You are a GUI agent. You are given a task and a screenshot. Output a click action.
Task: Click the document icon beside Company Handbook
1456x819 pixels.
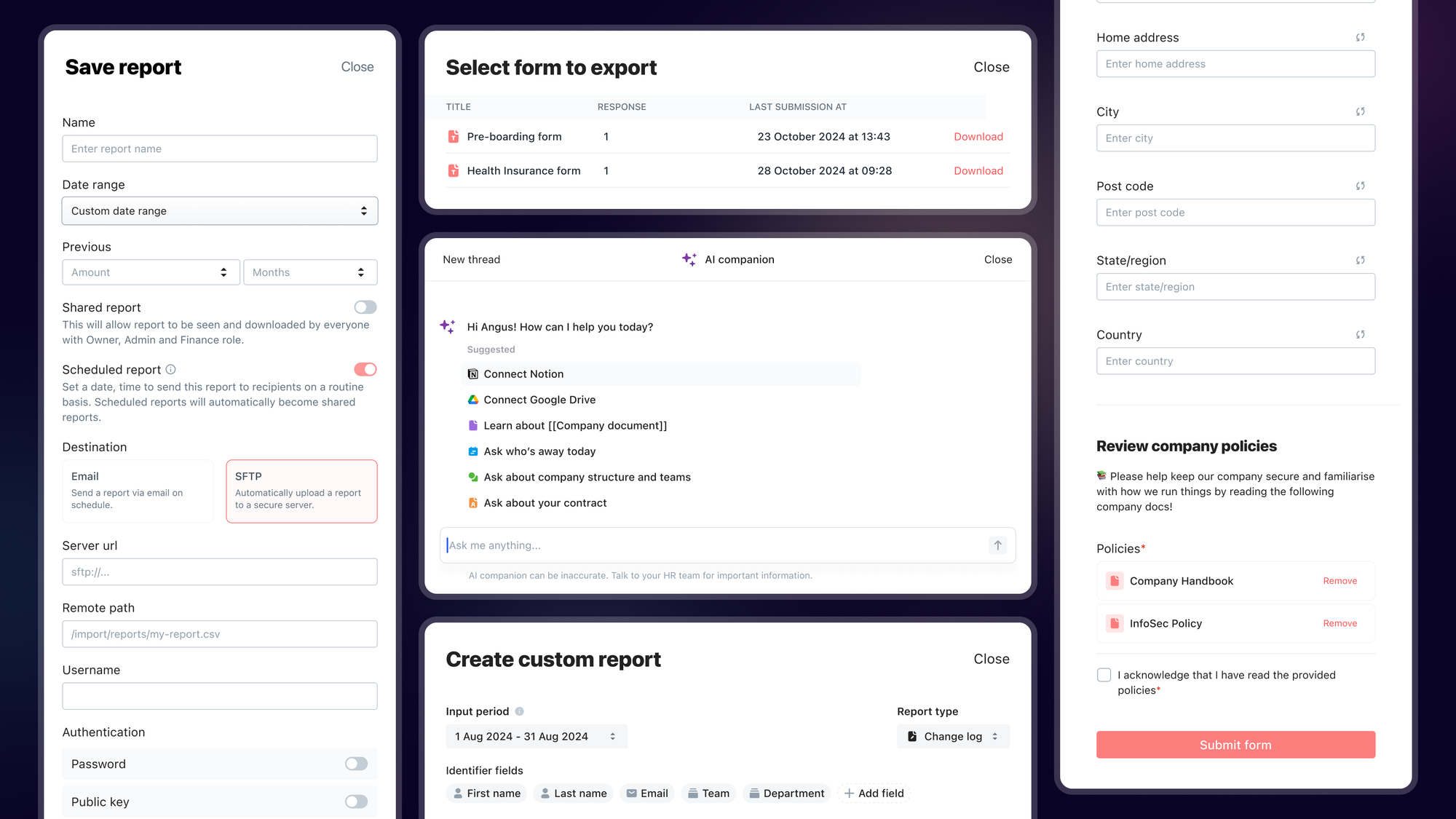point(1115,581)
